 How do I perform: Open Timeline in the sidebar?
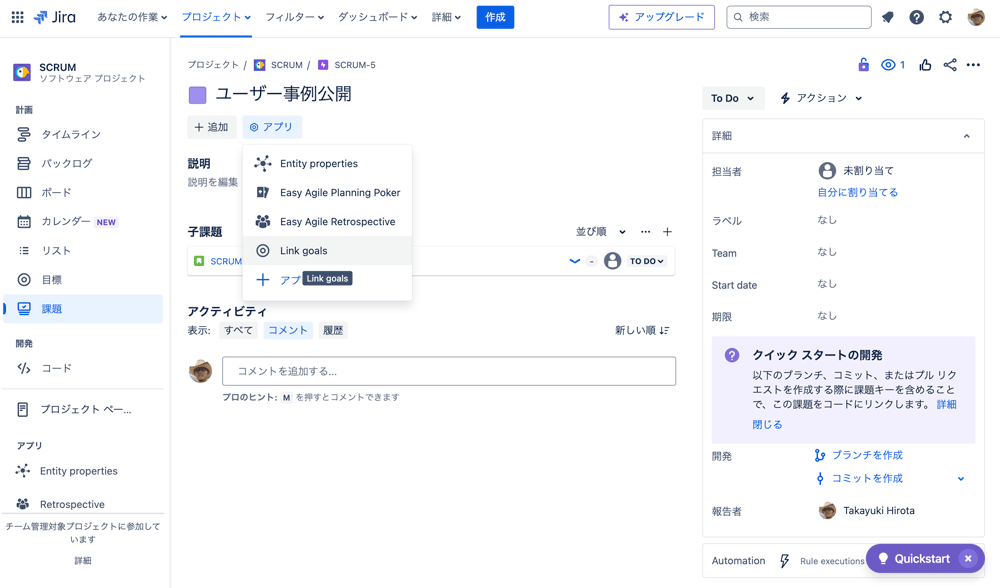(83, 135)
